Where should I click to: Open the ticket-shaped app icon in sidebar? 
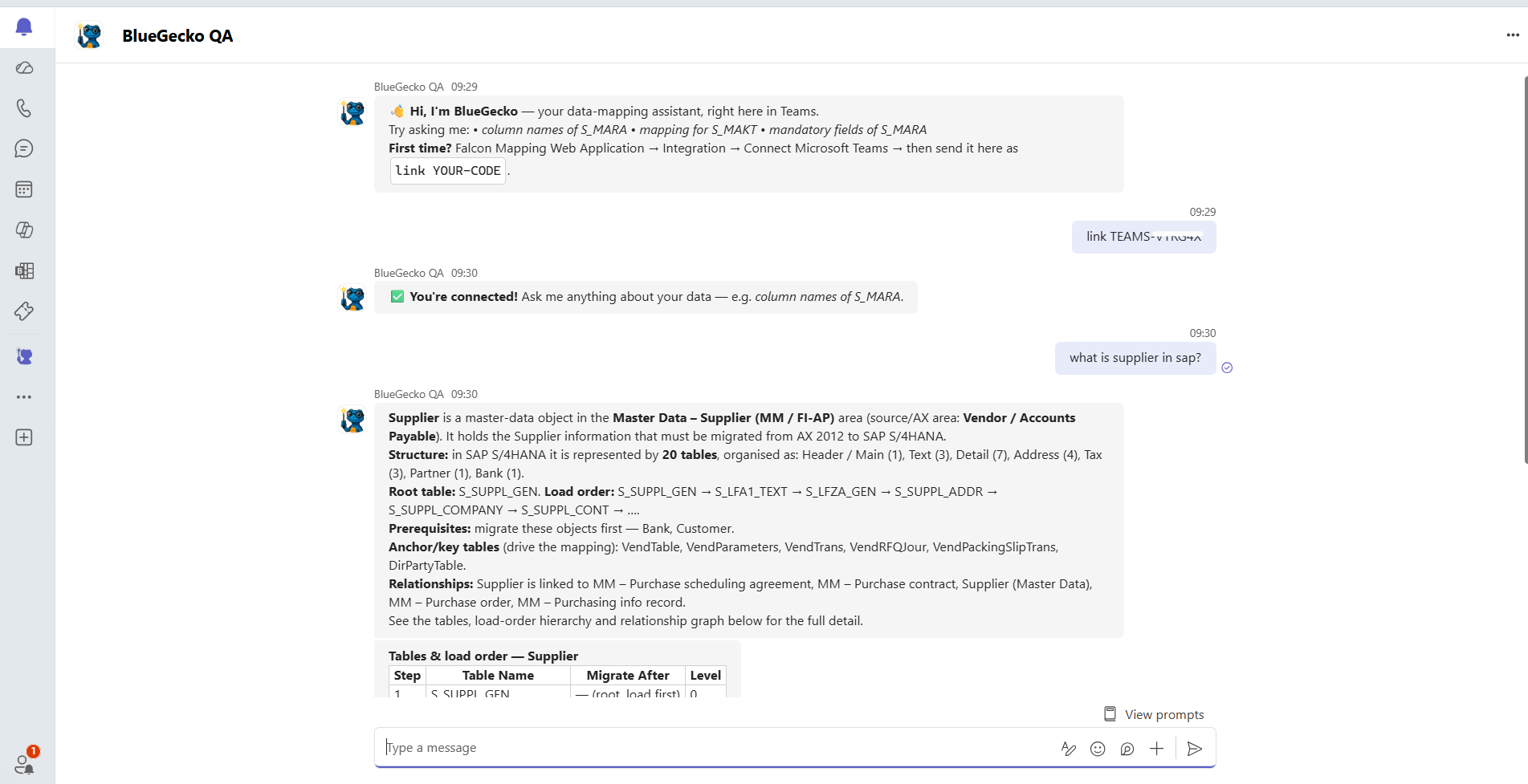(x=24, y=311)
